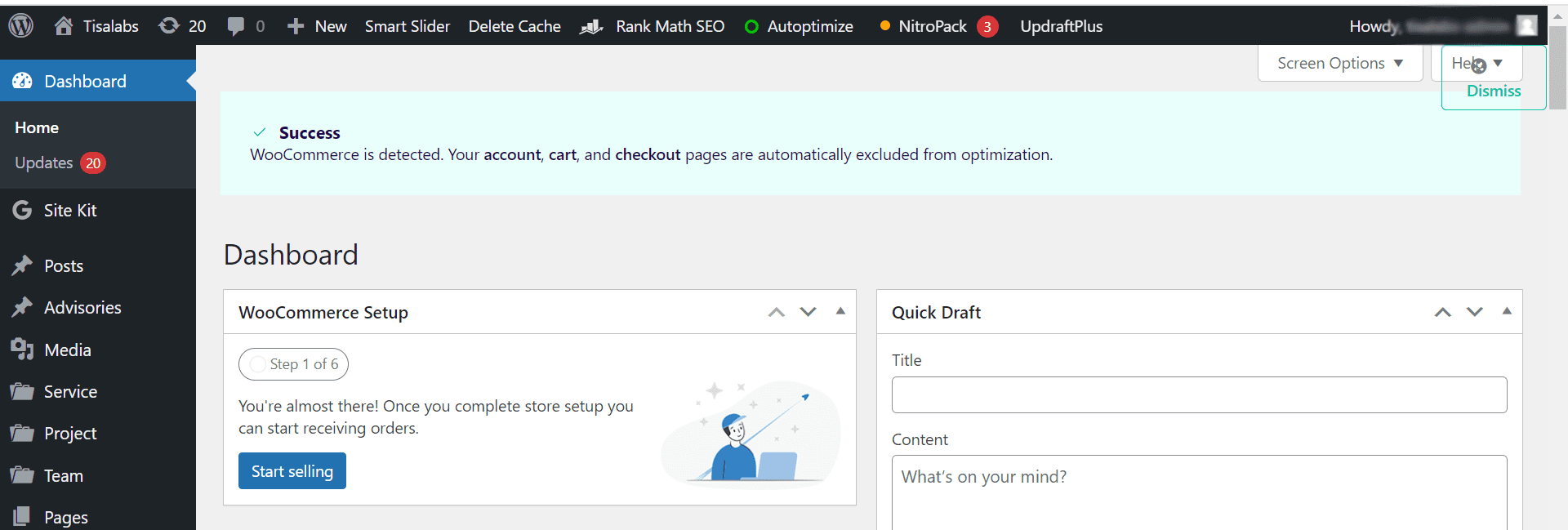Collapse the WooCommerce Setup panel
Viewport: 1568px width, 530px height.
840,311
